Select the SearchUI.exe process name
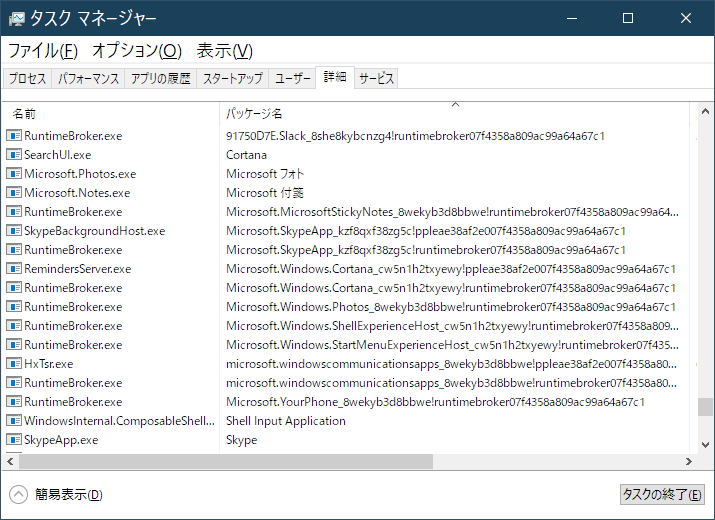 [x=57, y=155]
